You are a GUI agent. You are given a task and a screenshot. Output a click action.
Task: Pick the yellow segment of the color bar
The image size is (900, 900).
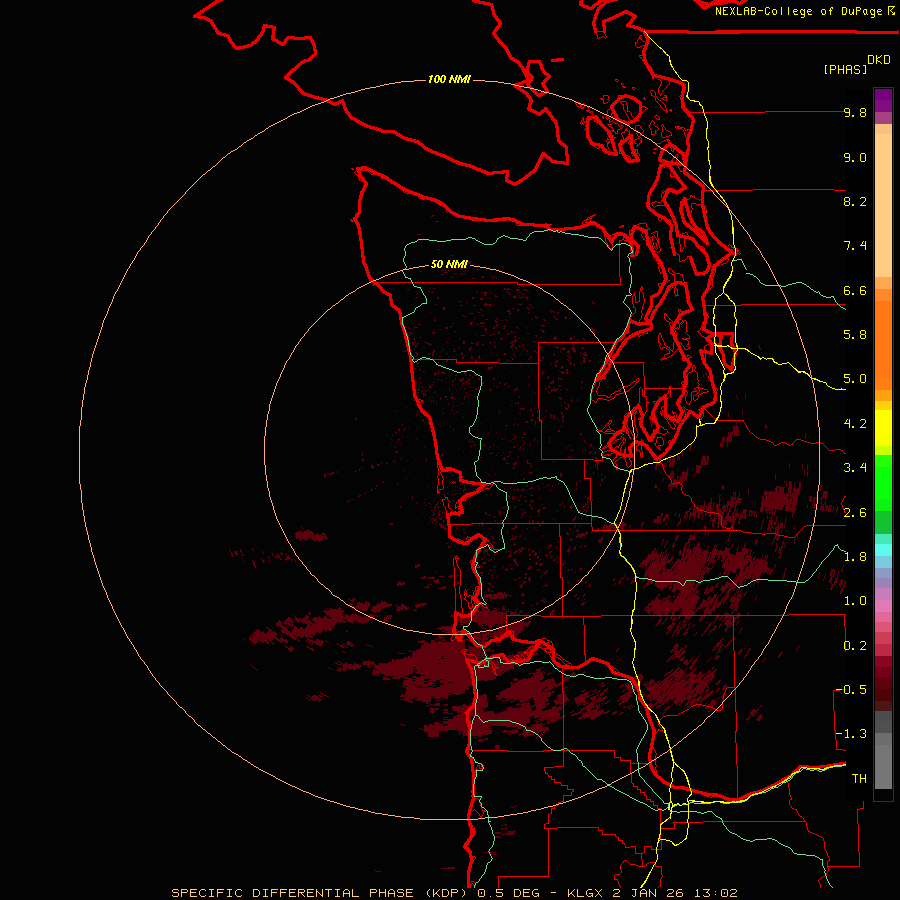pos(883,428)
